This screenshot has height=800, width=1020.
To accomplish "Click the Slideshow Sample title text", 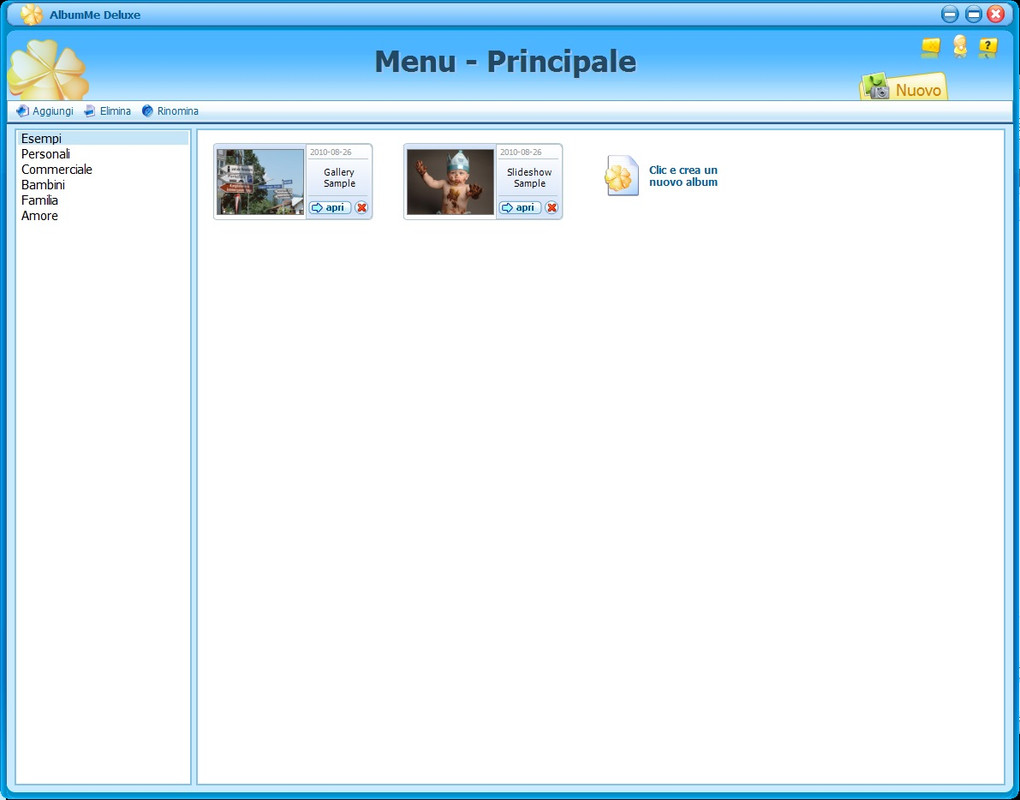I will [x=529, y=178].
